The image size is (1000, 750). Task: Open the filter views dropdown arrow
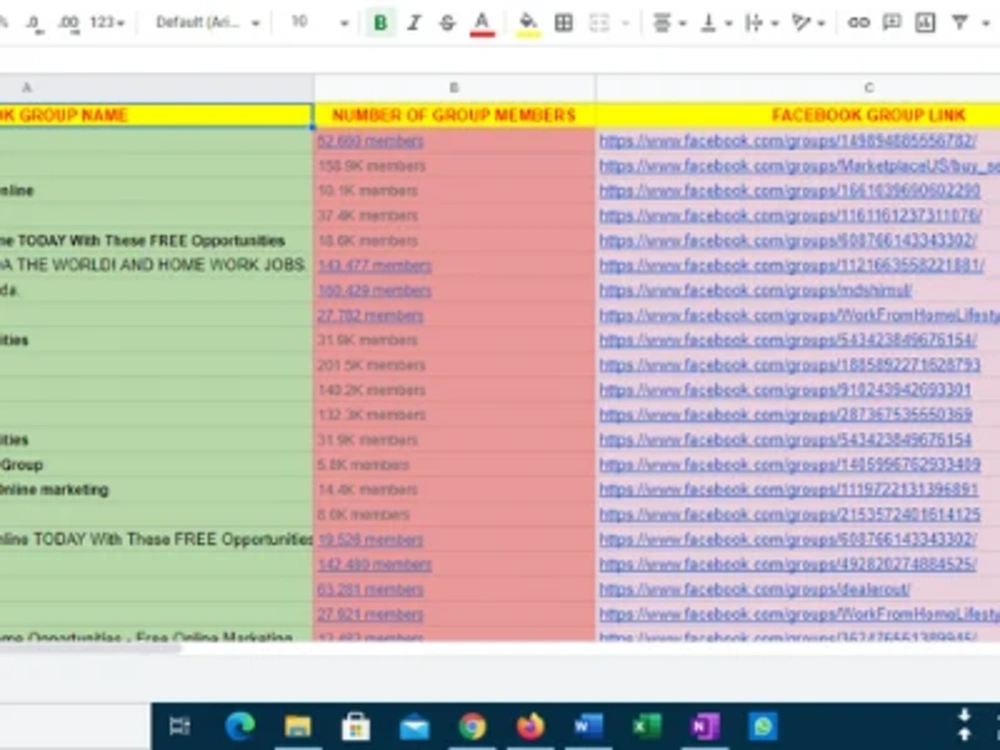pyautogui.click(x=986, y=24)
